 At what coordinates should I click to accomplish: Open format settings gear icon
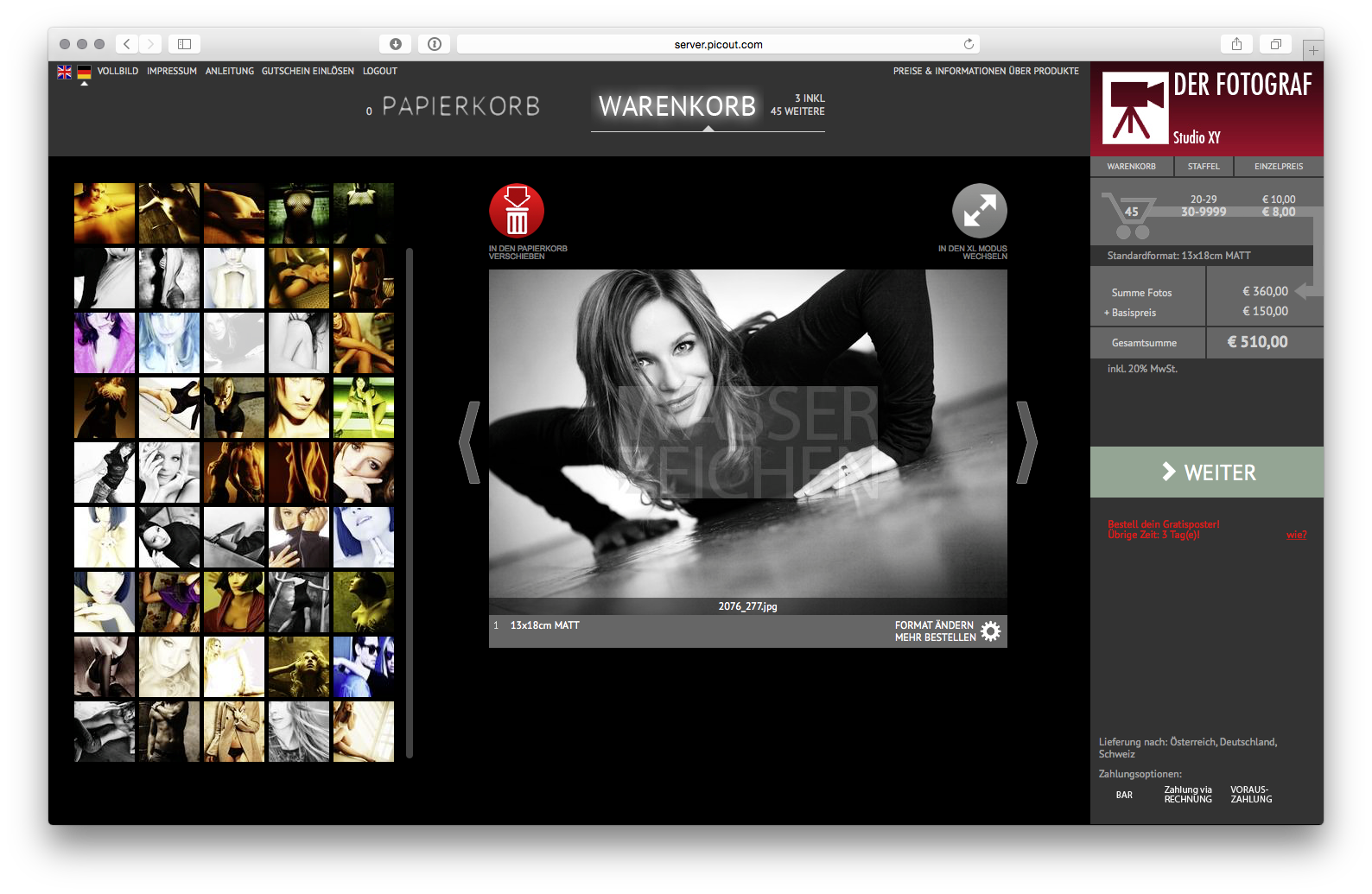tap(991, 631)
